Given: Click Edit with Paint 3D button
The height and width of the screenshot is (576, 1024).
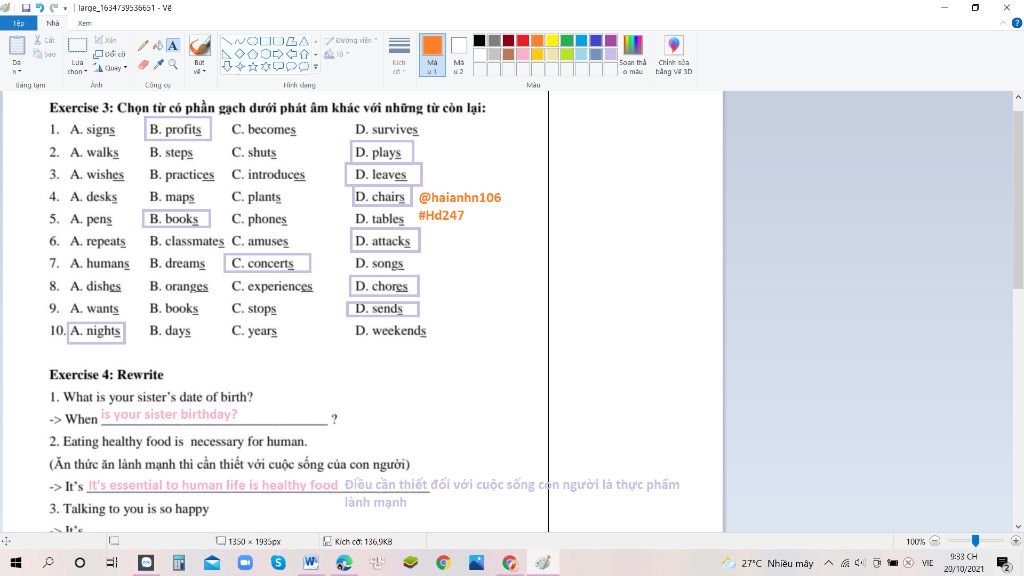Looking at the screenshot, I should click(674, 55).
